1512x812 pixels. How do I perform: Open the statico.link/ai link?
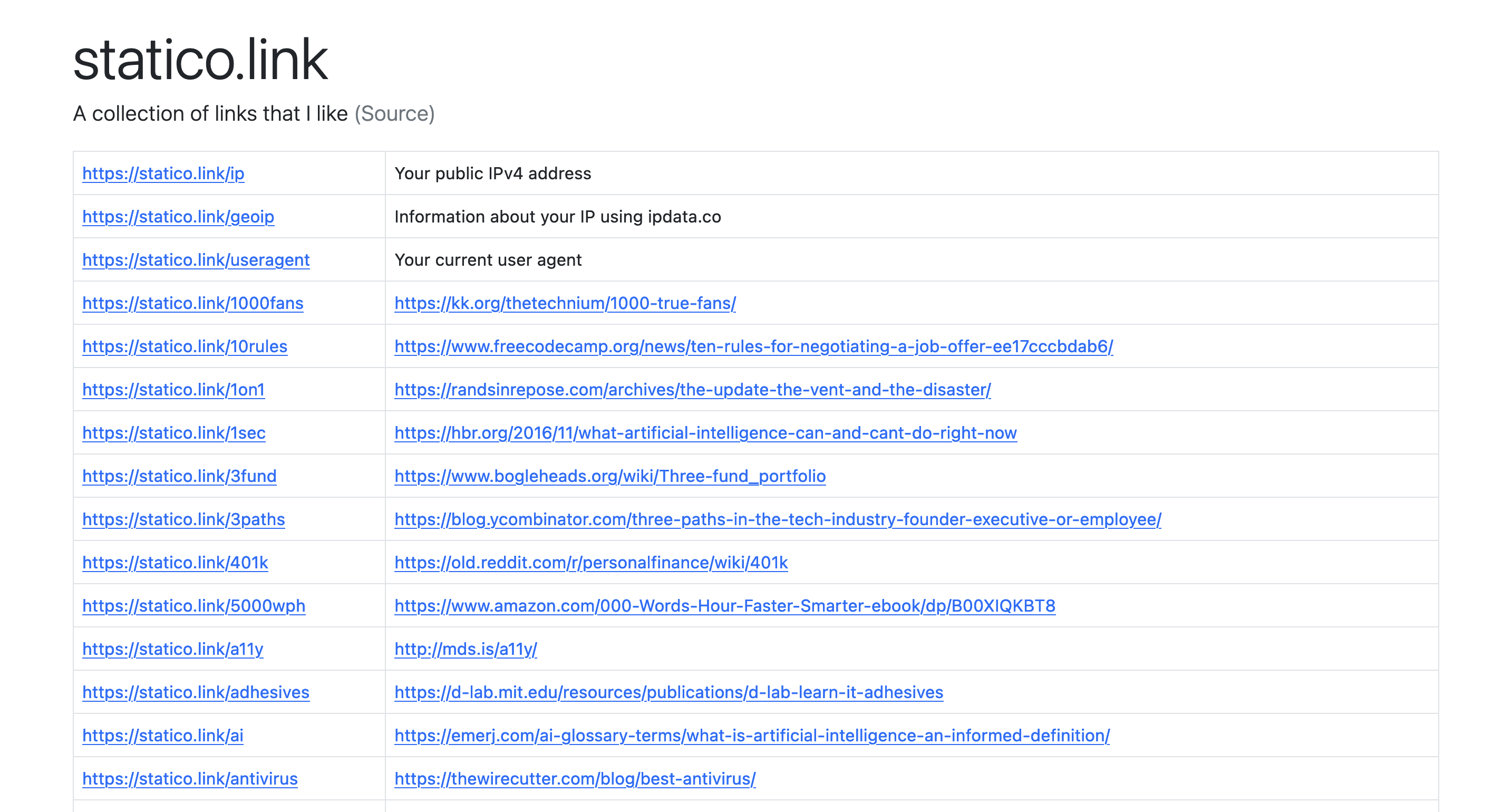[162, 735]
